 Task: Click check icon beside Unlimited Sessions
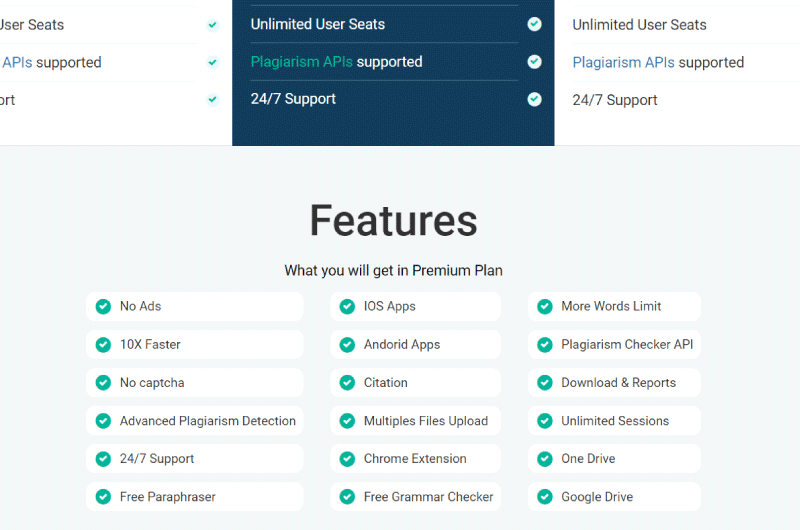[545, 421]
